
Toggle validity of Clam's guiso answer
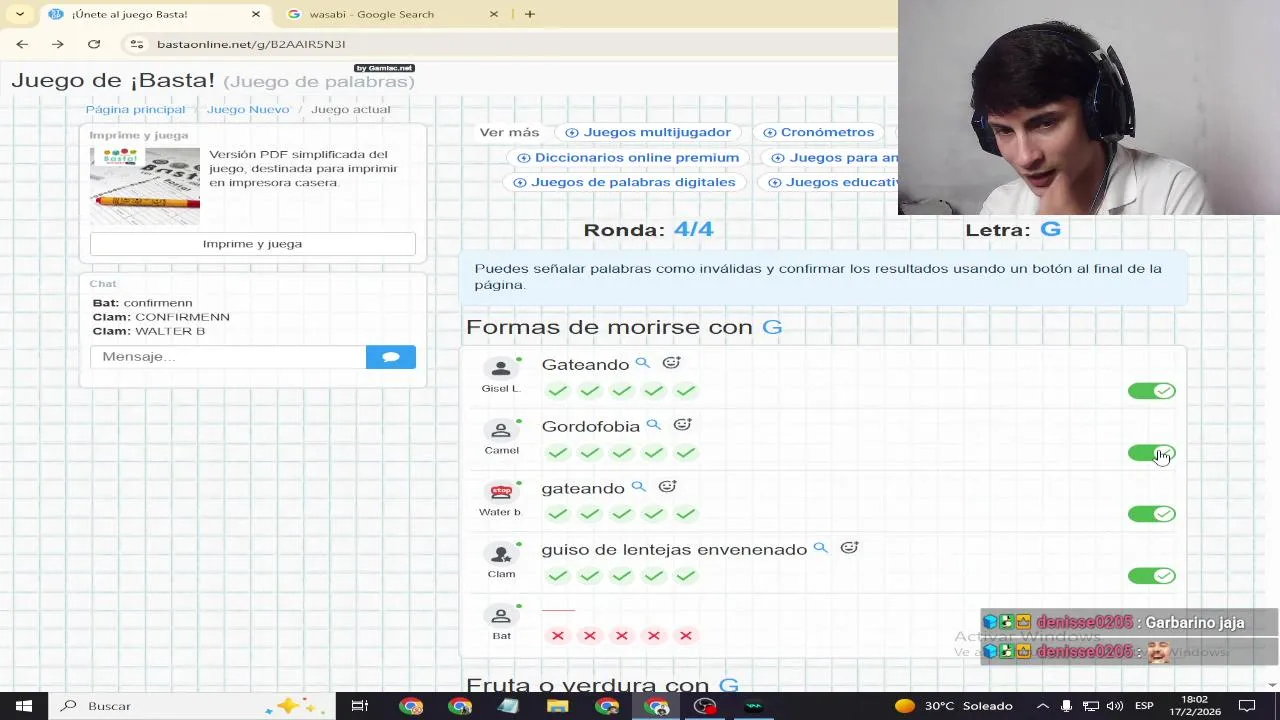point(1151,576)
